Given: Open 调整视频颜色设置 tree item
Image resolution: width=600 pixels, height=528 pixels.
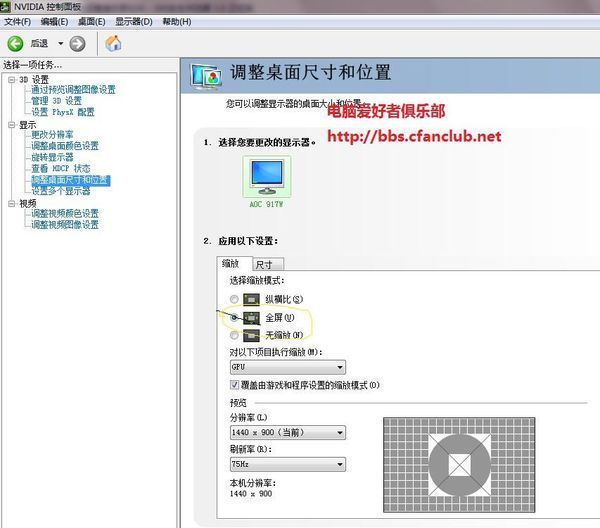Looking at the screenshot, I should pyautogui.click(x=65, y=213).
